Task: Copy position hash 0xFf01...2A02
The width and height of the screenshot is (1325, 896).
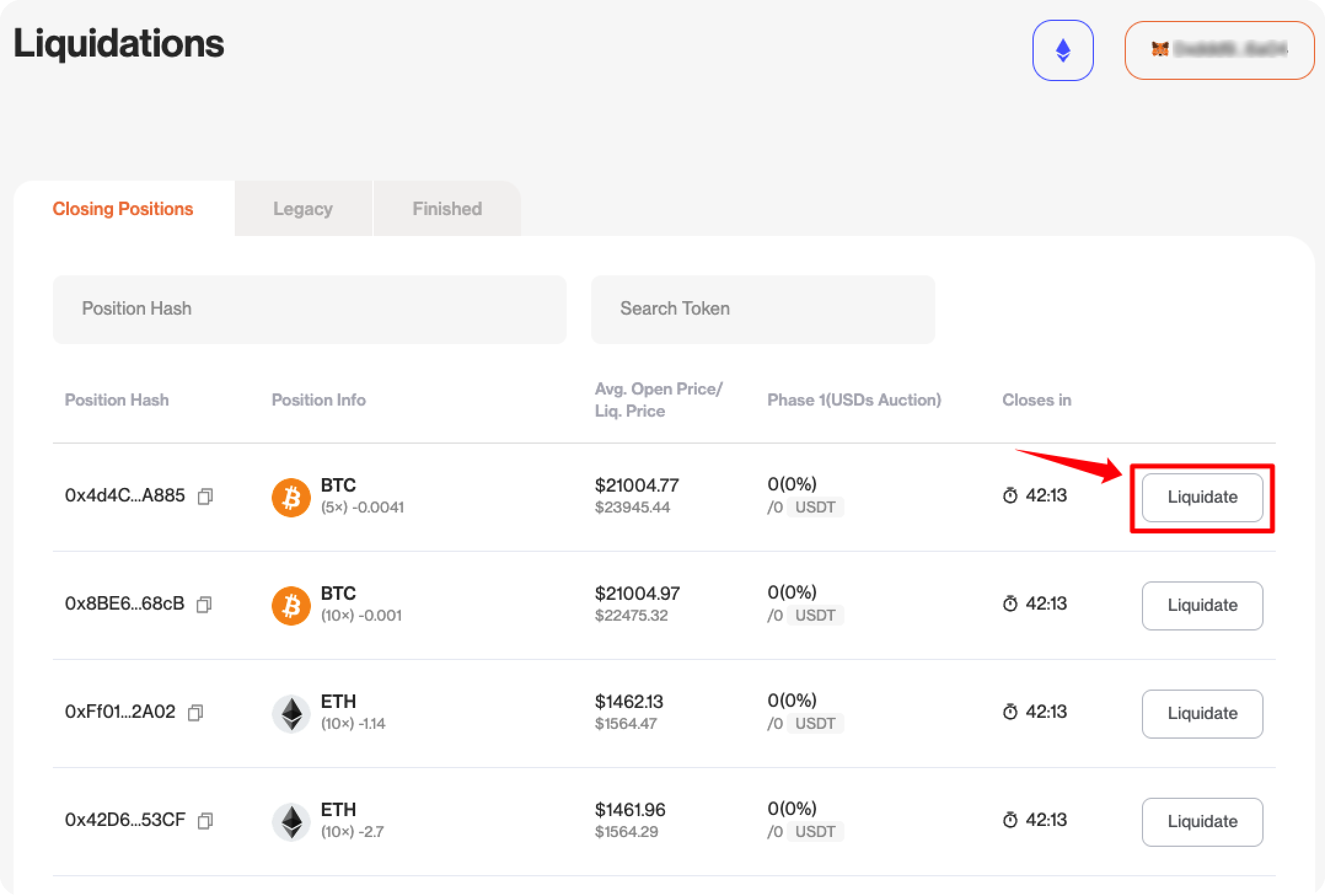Action: (195, 713)
